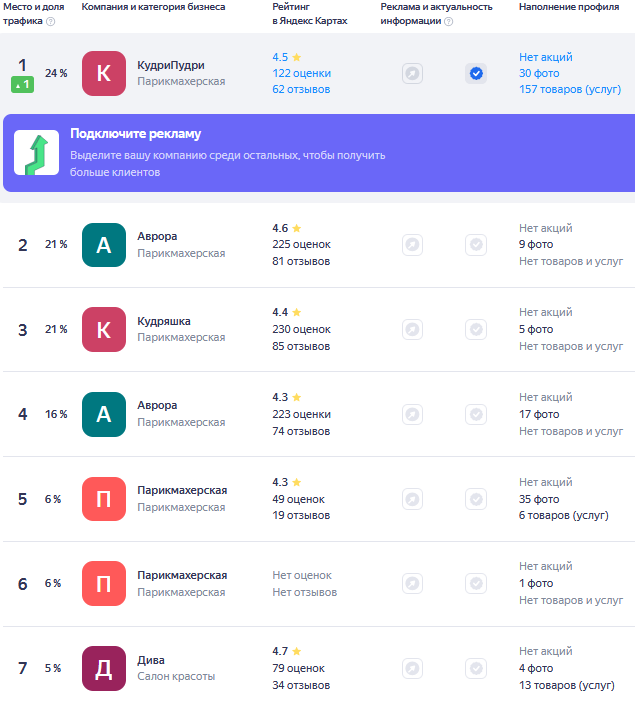This screenshot has height=705, width=635.
Task: Click 'Наполнение профиля' column header
Action: [569, 7]
